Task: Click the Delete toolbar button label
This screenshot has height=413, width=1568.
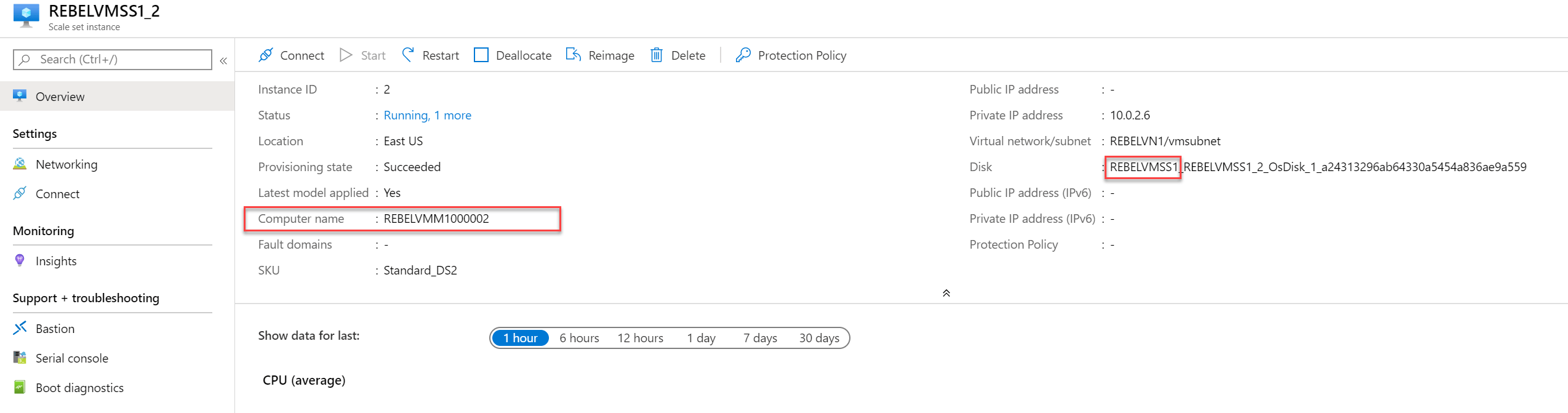Action: coord(688,55)
